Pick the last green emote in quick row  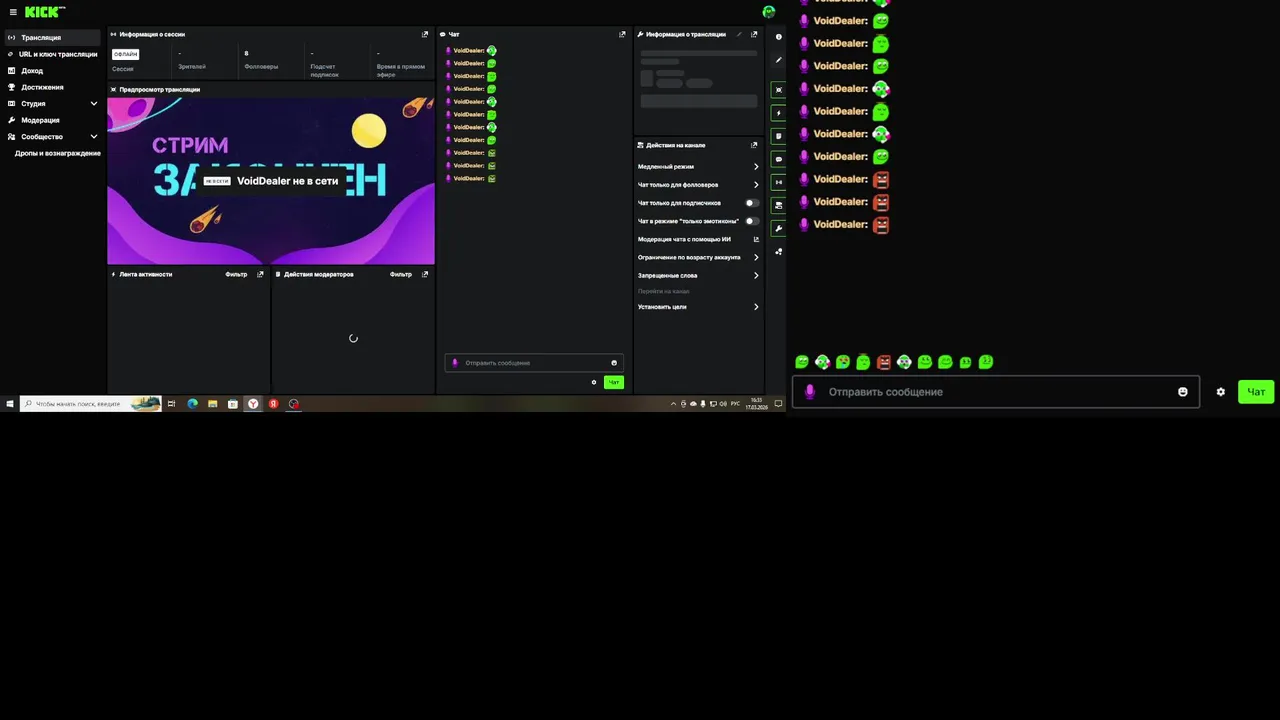[986, 362]
